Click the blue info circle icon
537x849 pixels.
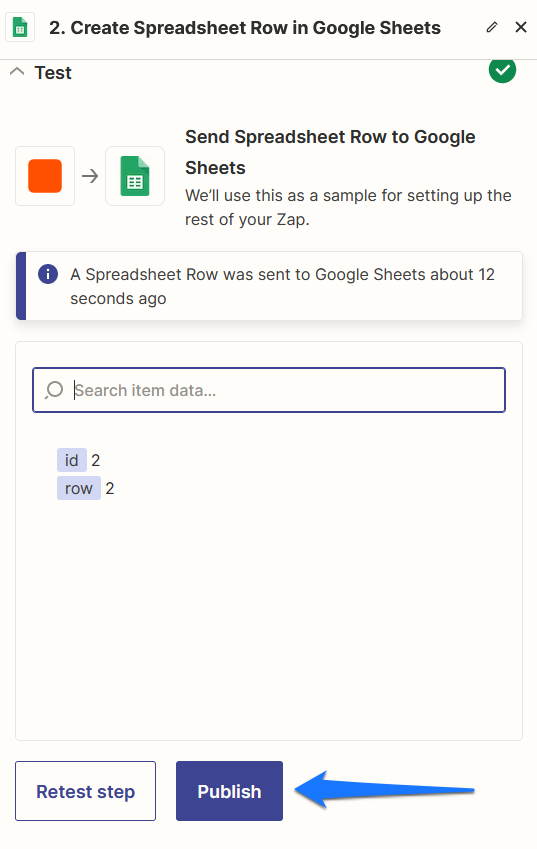(x=48, y=274)
